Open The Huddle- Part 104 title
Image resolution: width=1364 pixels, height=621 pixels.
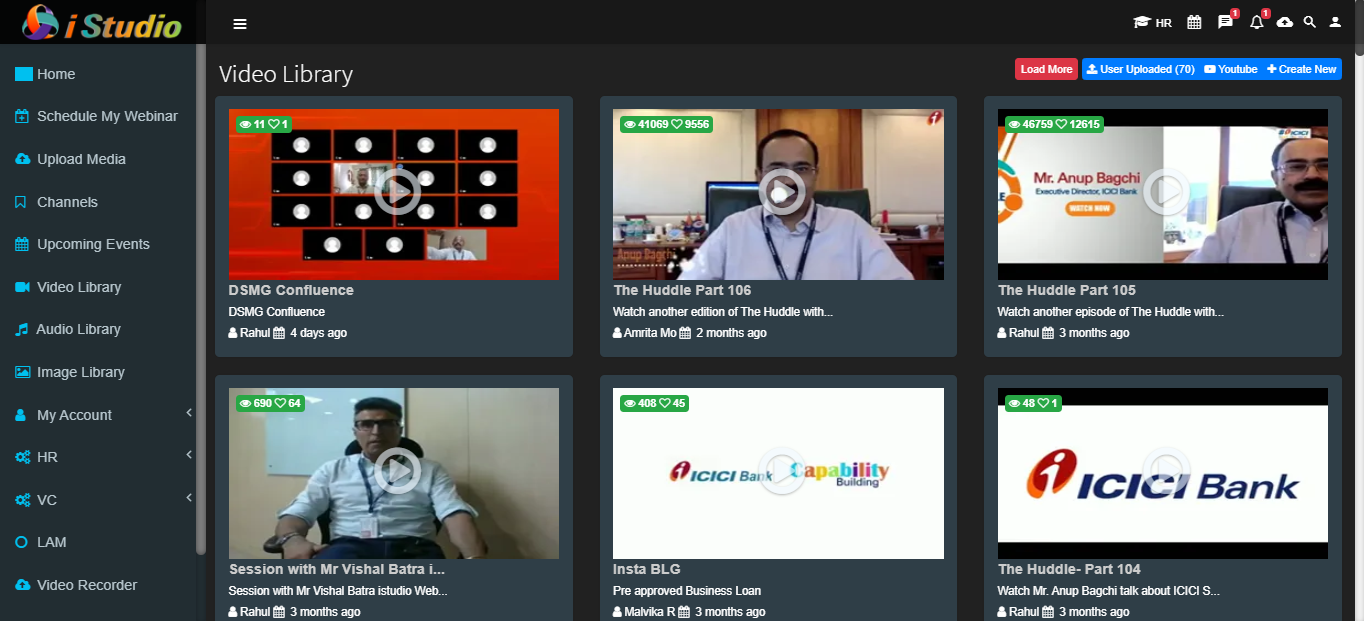click(x=1069, y=569)
